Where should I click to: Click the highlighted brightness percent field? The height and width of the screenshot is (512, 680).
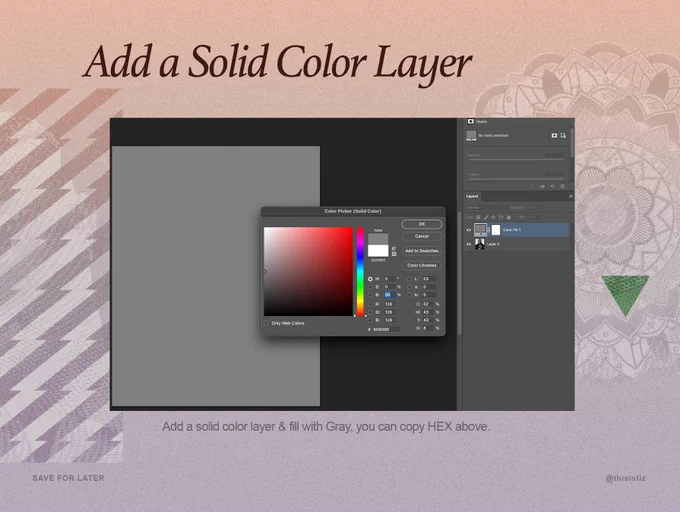(x=389, y=295)
